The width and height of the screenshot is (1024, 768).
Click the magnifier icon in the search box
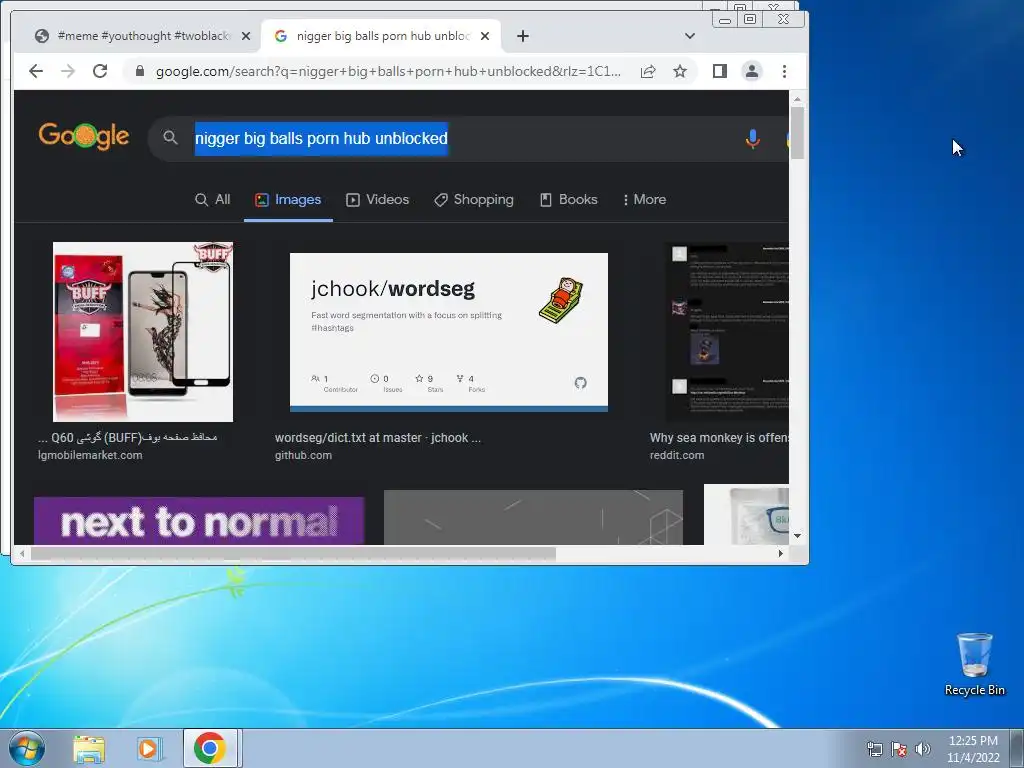[170, 138]
